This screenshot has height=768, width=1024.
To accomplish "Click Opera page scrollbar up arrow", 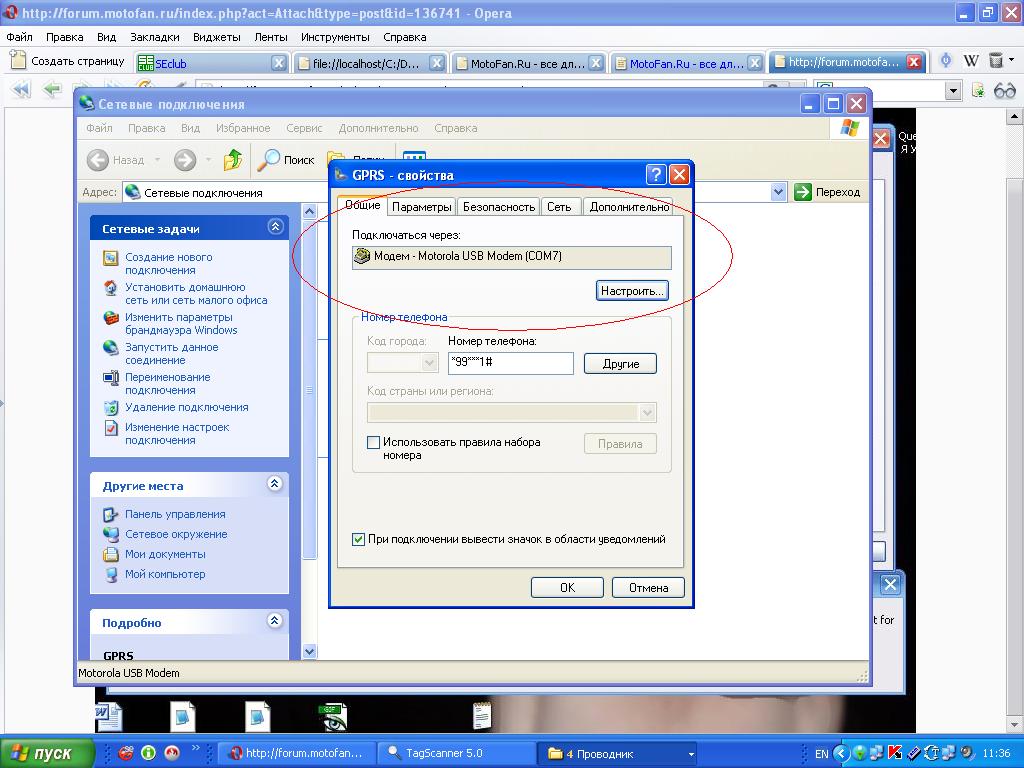I will (1014, 117).
